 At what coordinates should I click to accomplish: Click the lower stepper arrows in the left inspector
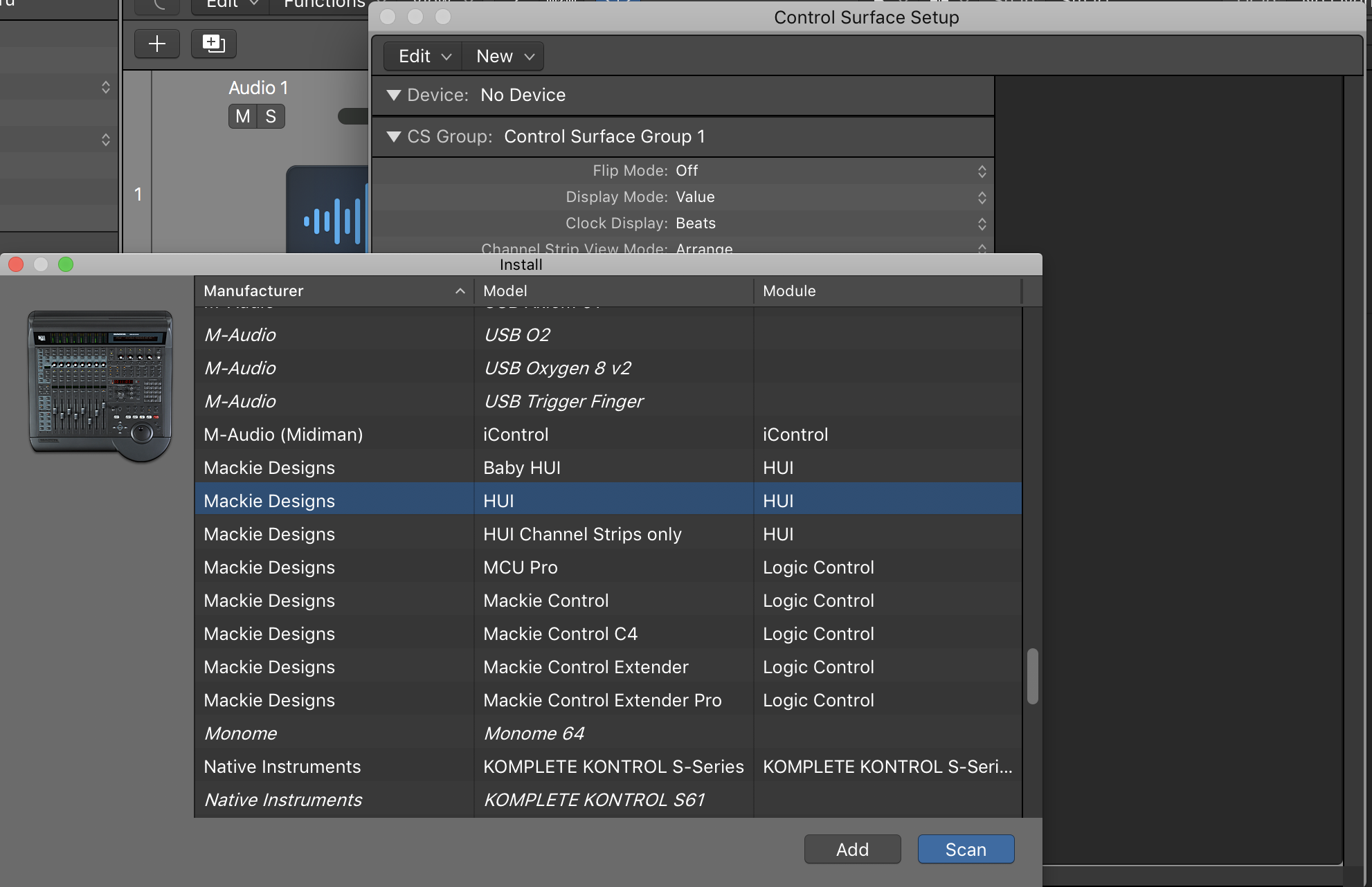(x=105, y=140)
